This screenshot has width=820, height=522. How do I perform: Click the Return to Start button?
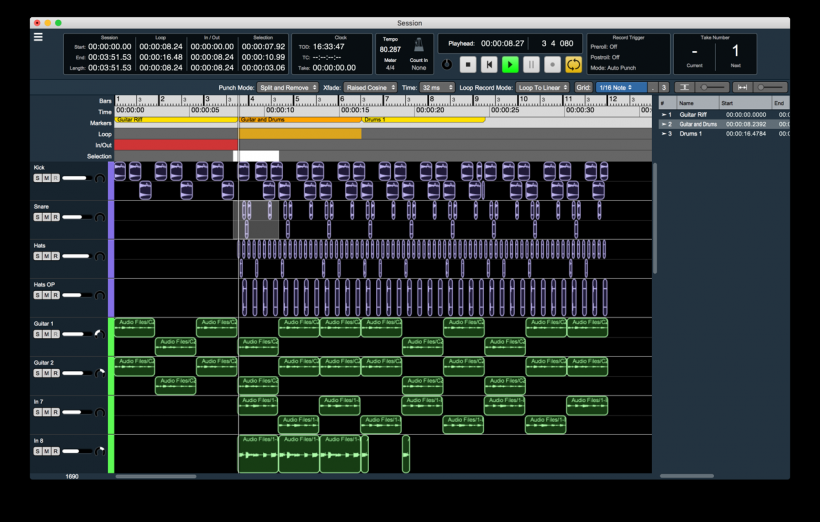pyautogui.click(x=489, y=64)
